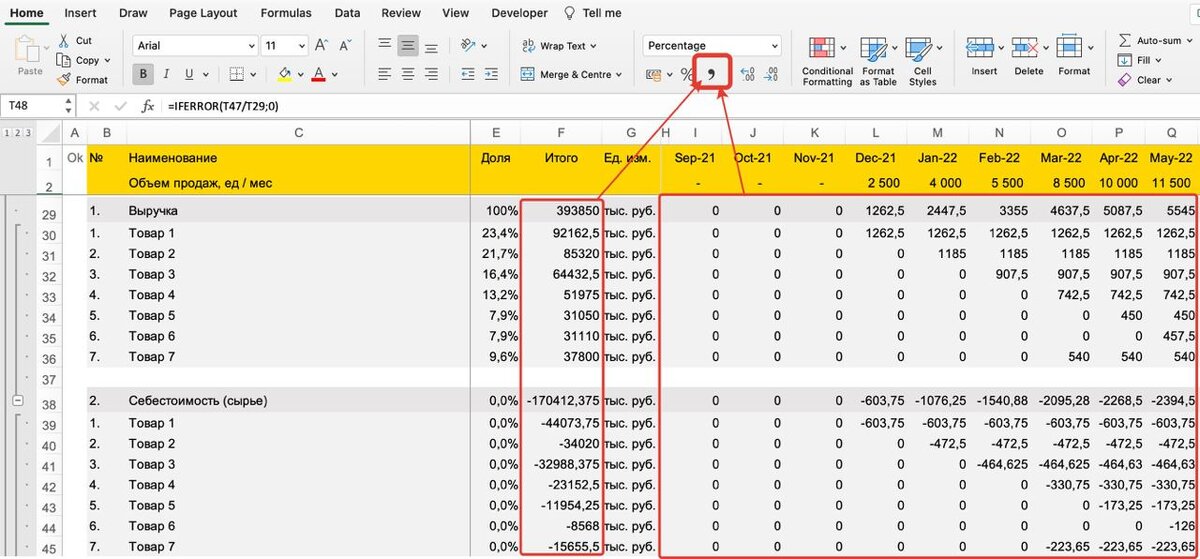The height and width of the screenshot is (559, 1200).
Task: Align text to top of cell
Action: point(385,45)
